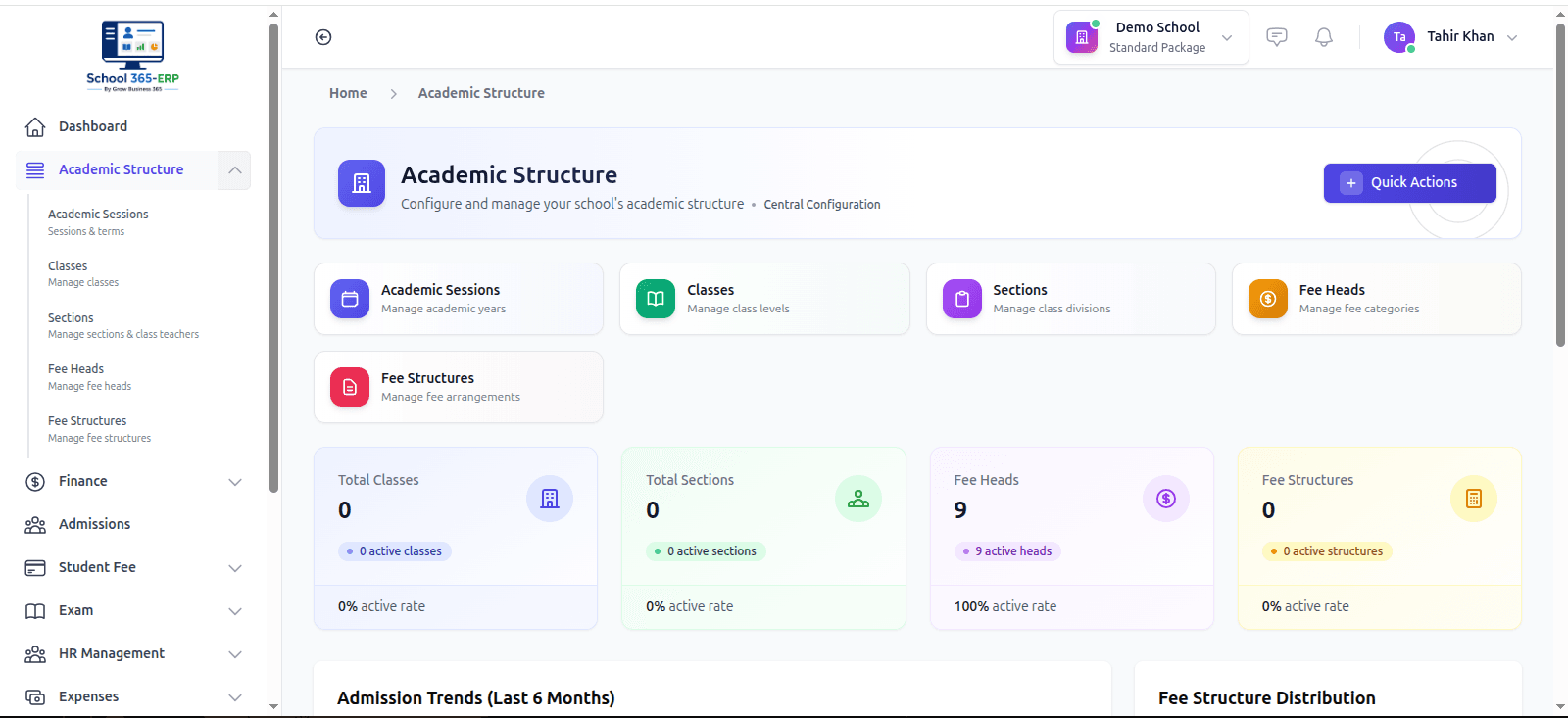
Task: Click the Demo School purple building icon
Action: [x=1082, y=37]
